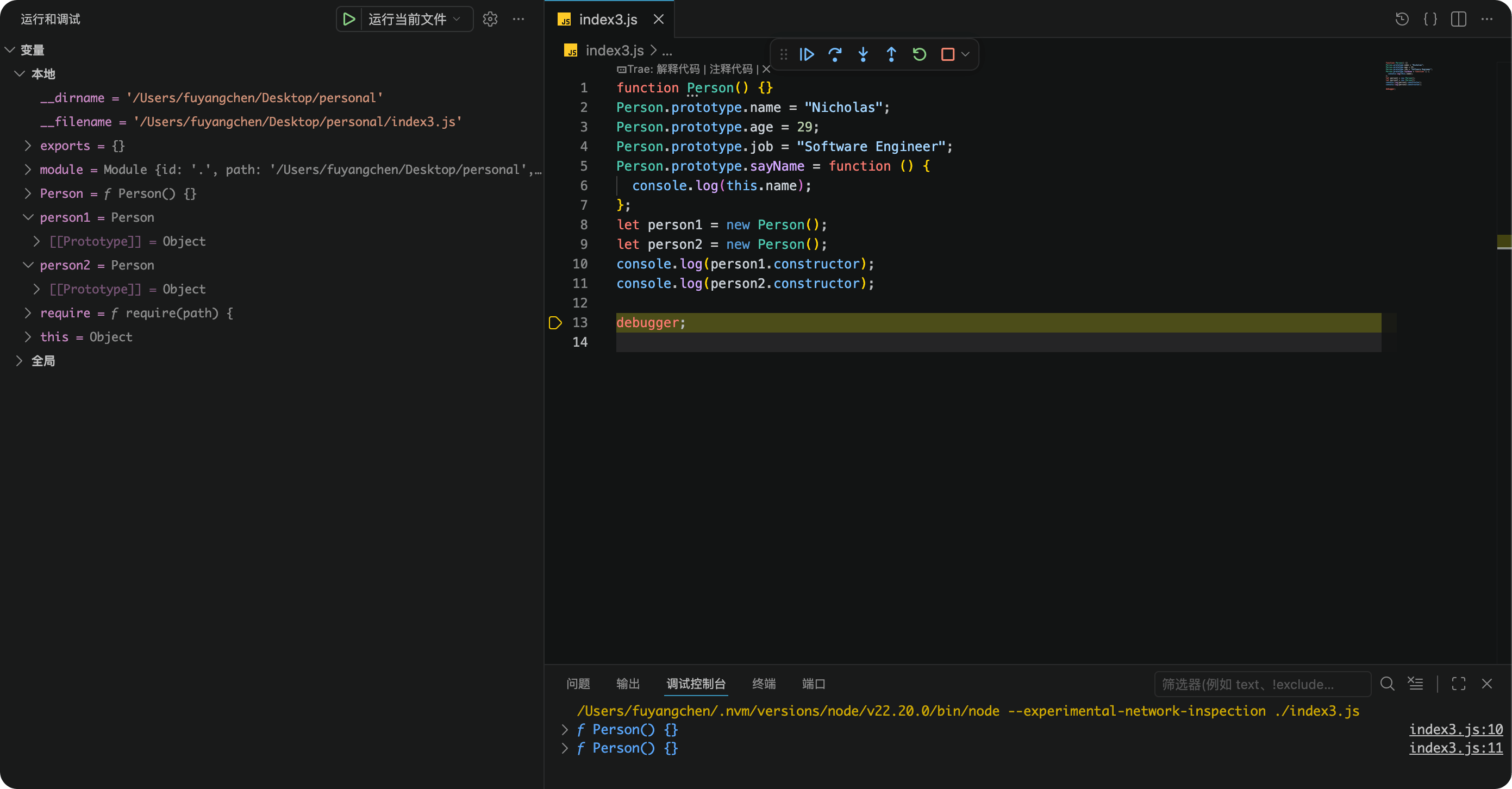Split the editor to the right

click(1459, 20)
